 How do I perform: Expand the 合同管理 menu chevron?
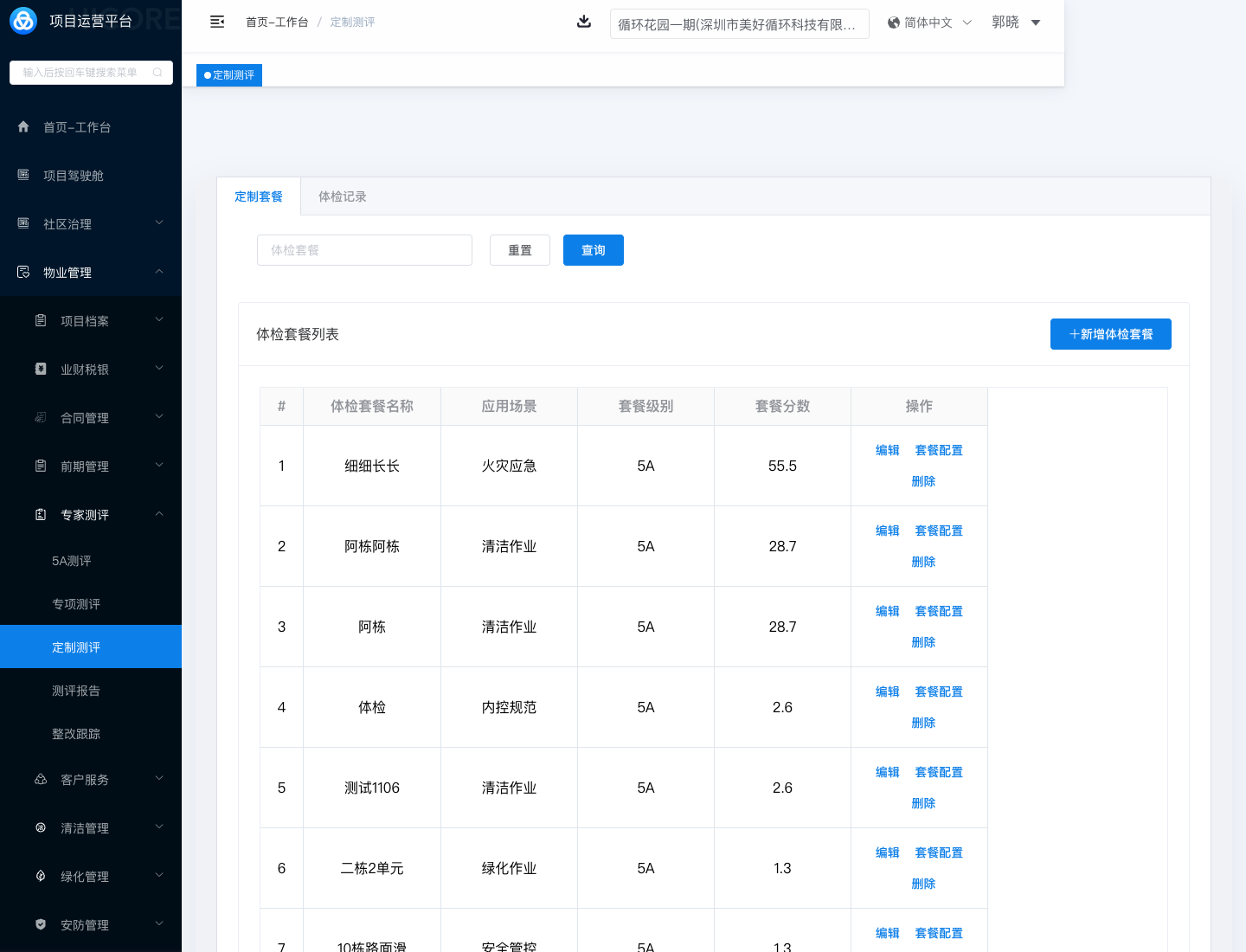pyautogui.click(x=159, y=417)
